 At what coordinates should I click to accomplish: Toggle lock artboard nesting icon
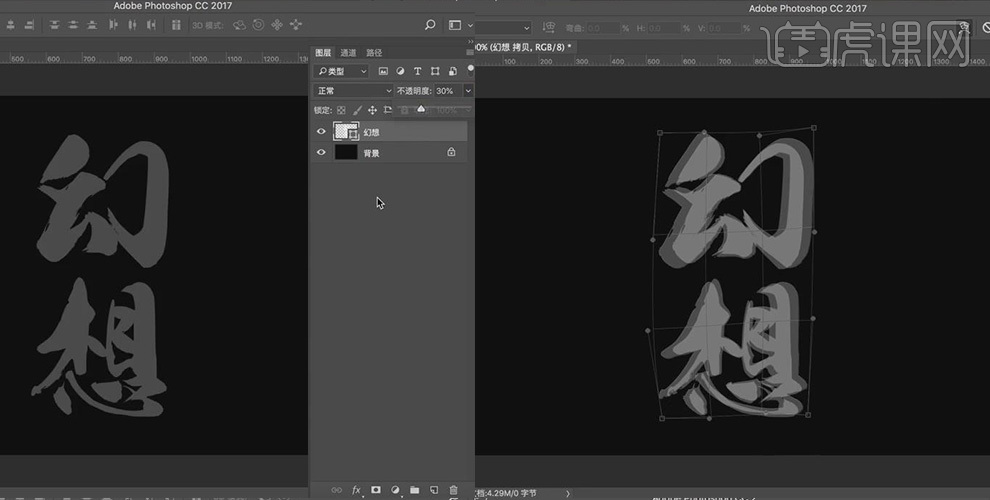(x=388, y=110)
